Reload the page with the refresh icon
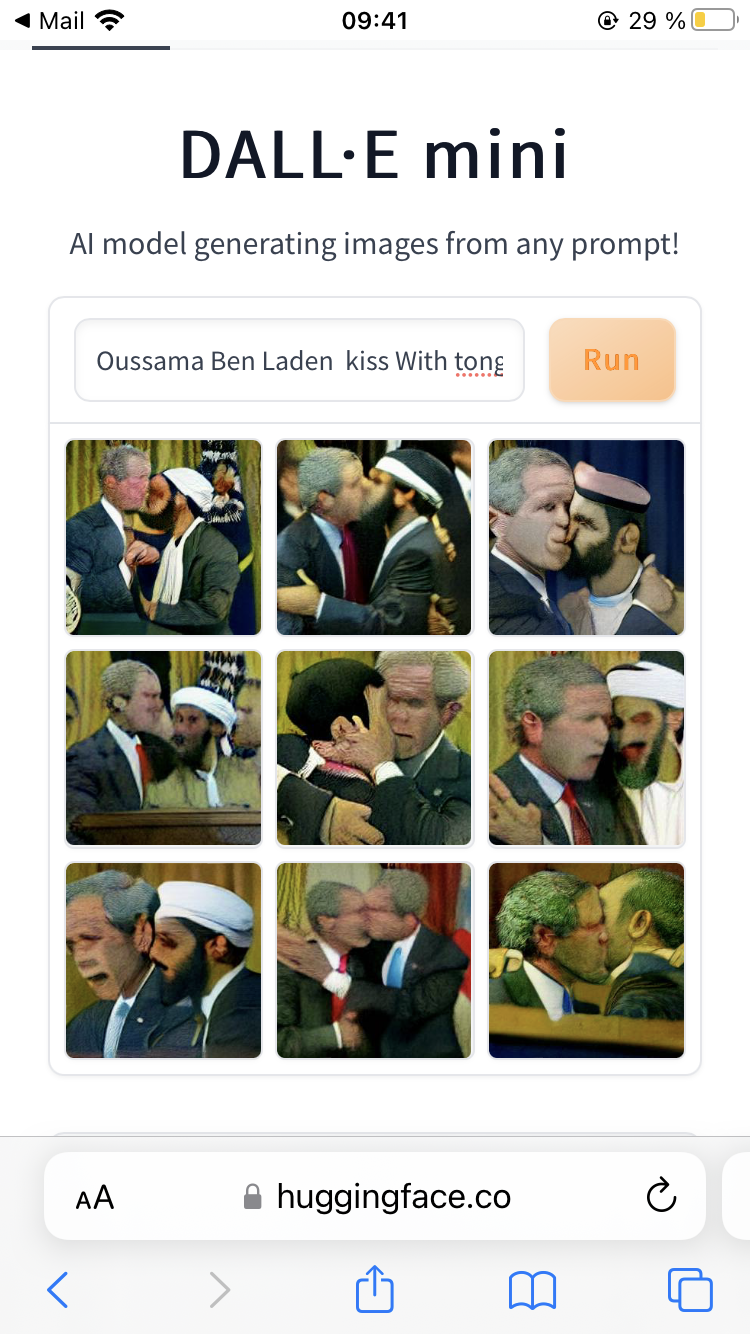The height and width of the screenshot is (1334, 750). click(661, 1196)
